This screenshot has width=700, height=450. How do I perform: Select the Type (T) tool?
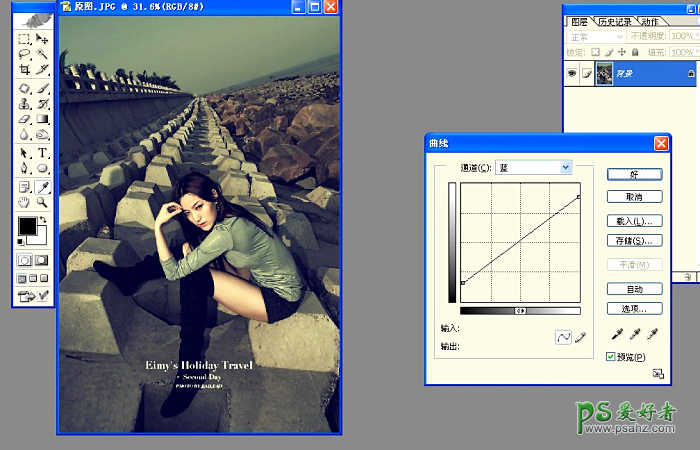(x=43, y=153)
